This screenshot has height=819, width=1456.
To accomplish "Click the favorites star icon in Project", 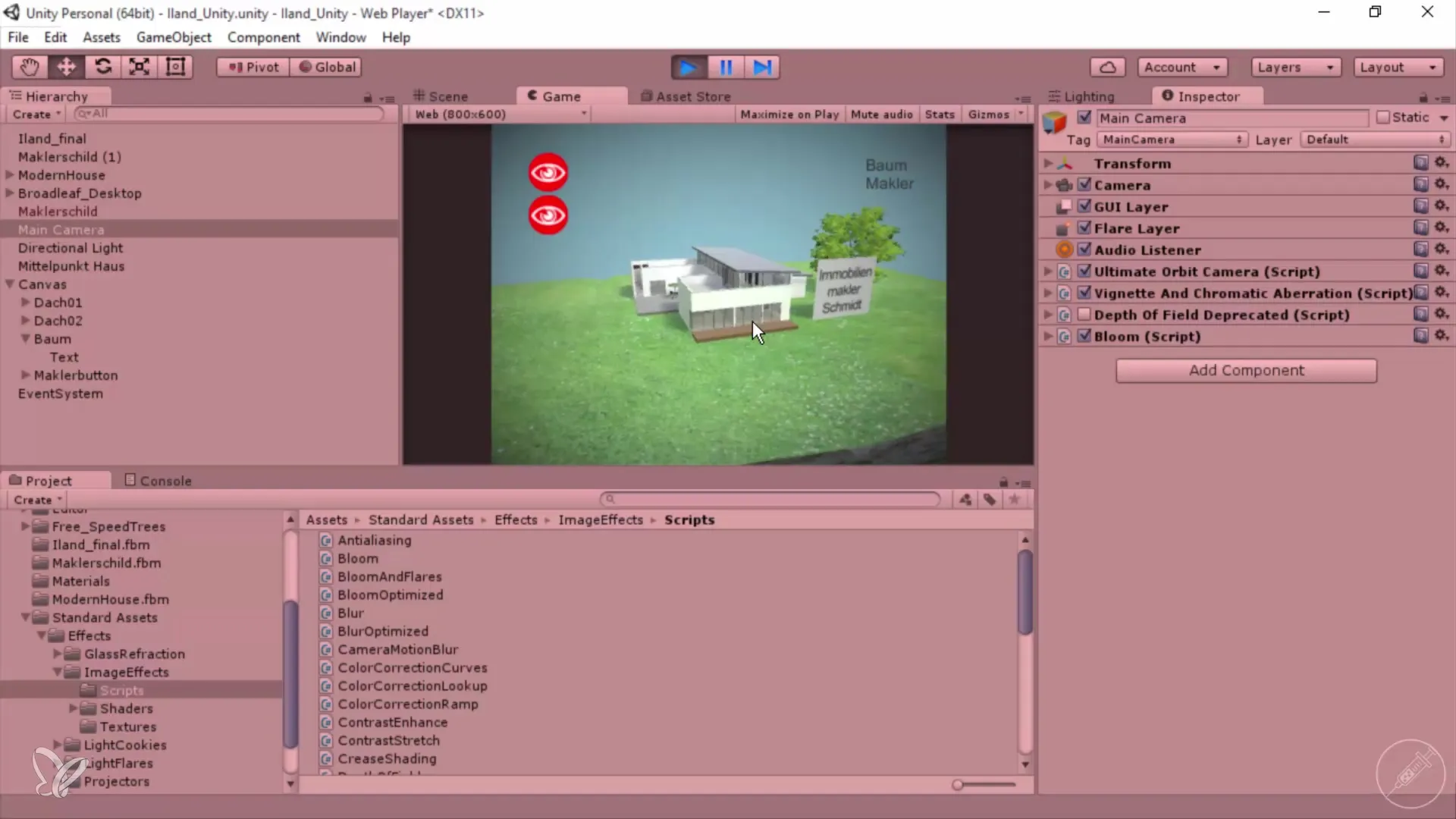I will [1014, 499].
